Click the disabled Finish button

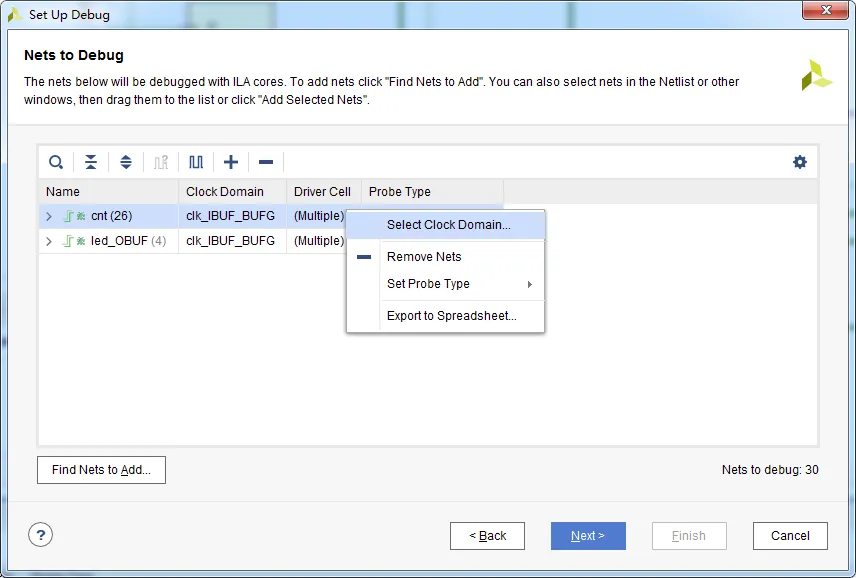coord(689,536)
